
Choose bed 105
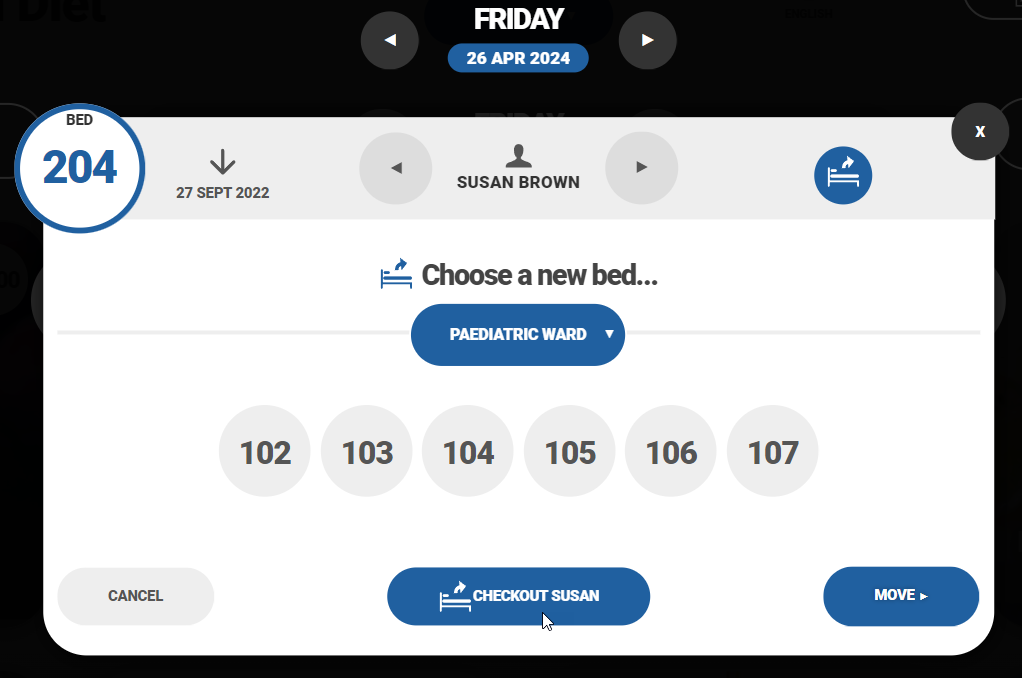click(x=570, y=452)
